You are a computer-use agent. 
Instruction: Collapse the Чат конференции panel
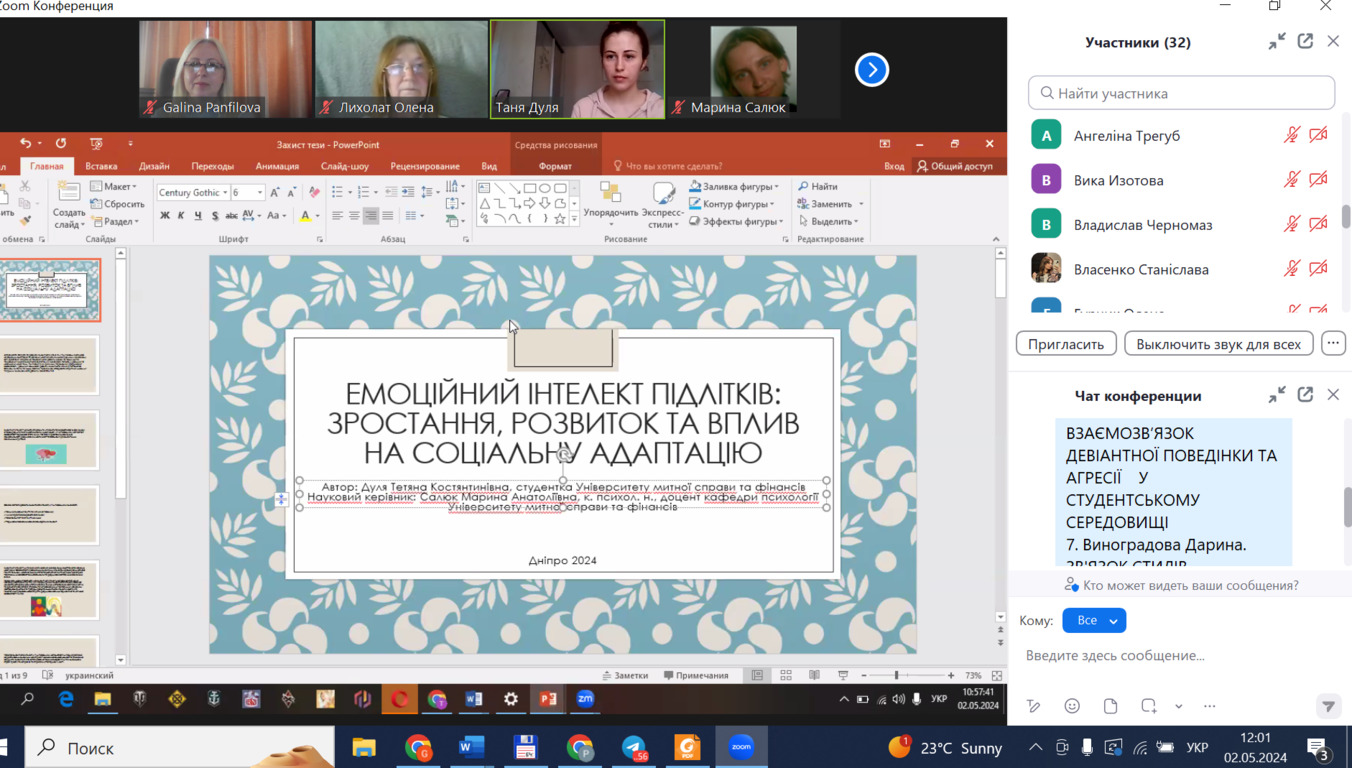pos(1277,395)
